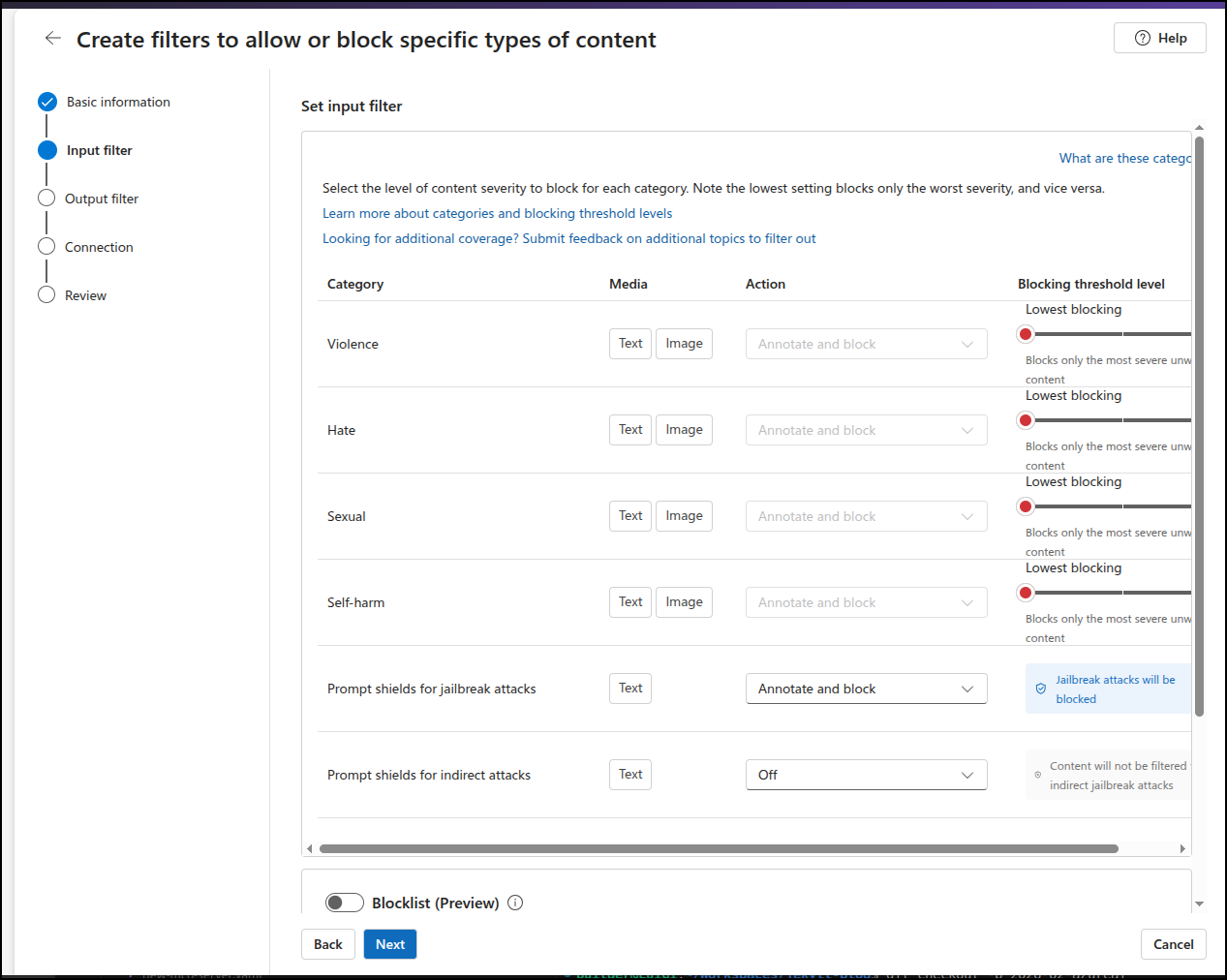Click the Output filter step circle
1227x980 pixels.
pyautogui.click(x=46, y=199)
